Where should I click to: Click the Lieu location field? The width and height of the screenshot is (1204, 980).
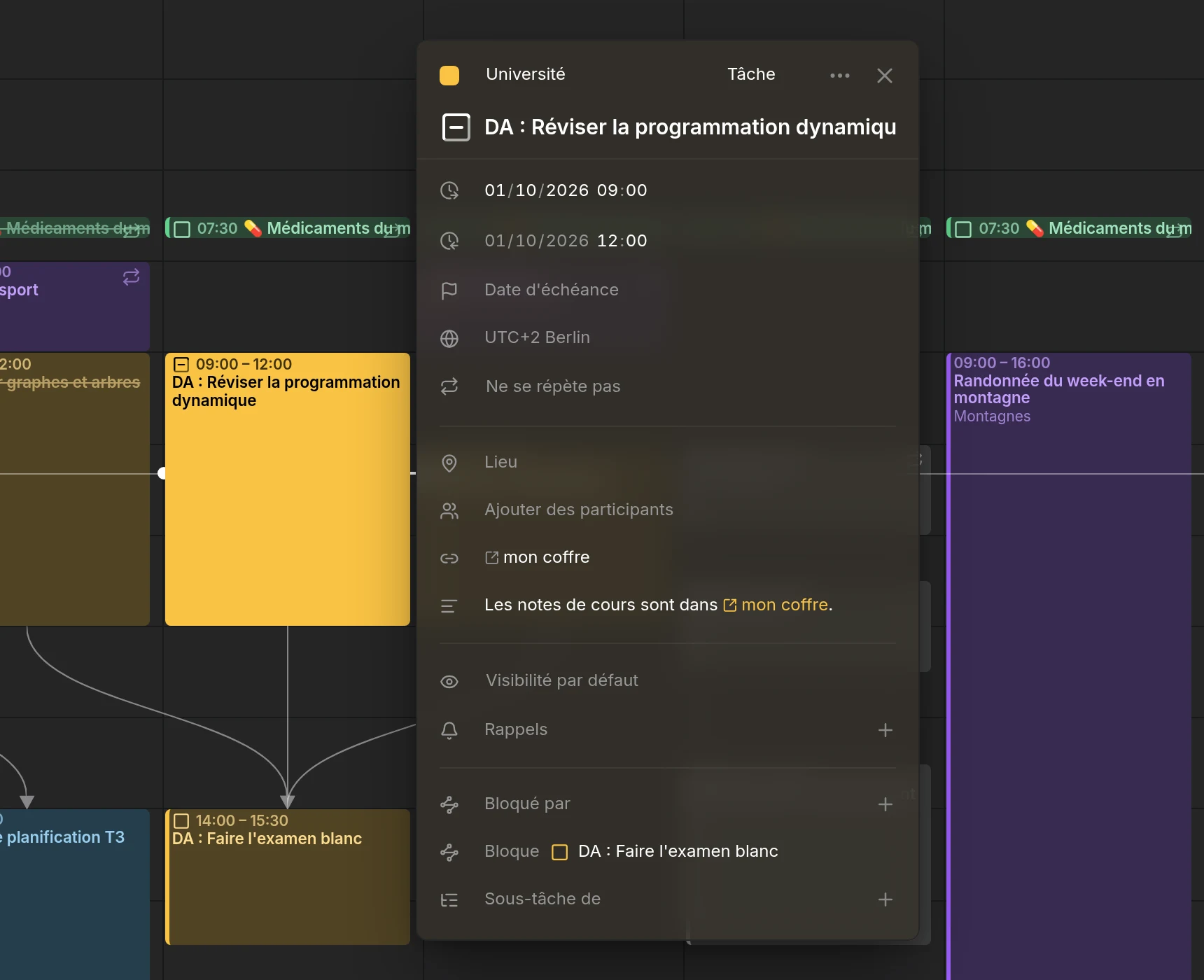[x=500, y=462]
